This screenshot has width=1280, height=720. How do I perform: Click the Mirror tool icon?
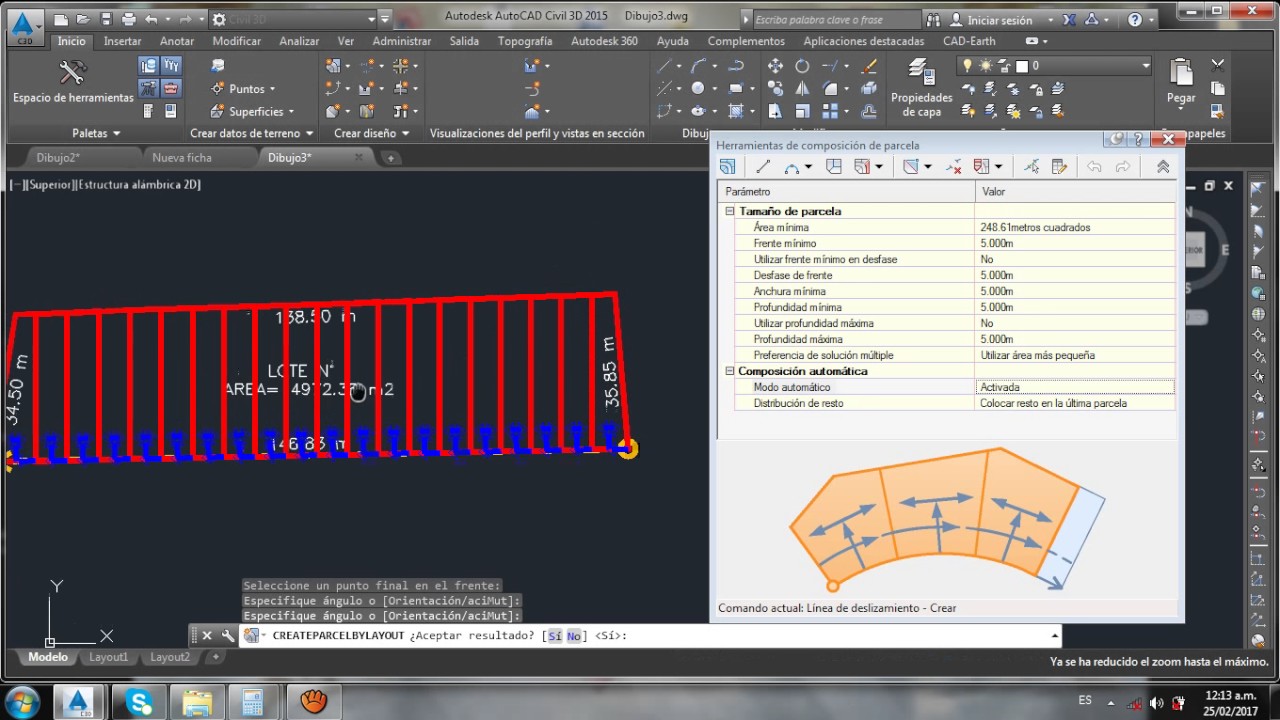click(x=802, y=89)
